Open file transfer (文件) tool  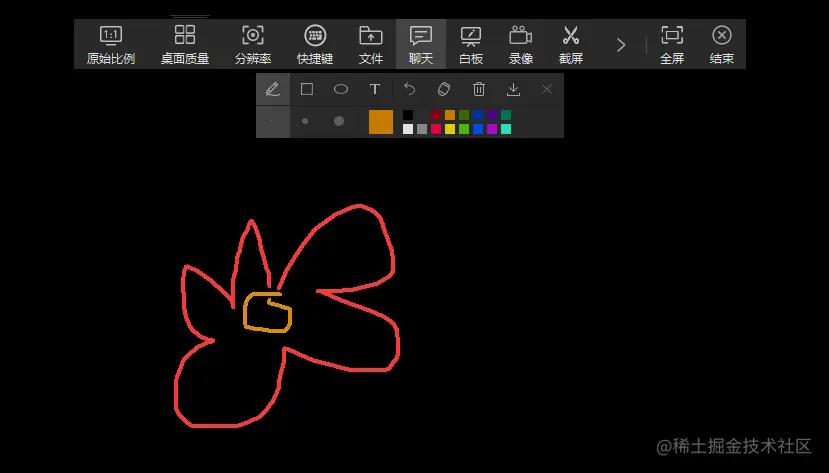point(371,44)
